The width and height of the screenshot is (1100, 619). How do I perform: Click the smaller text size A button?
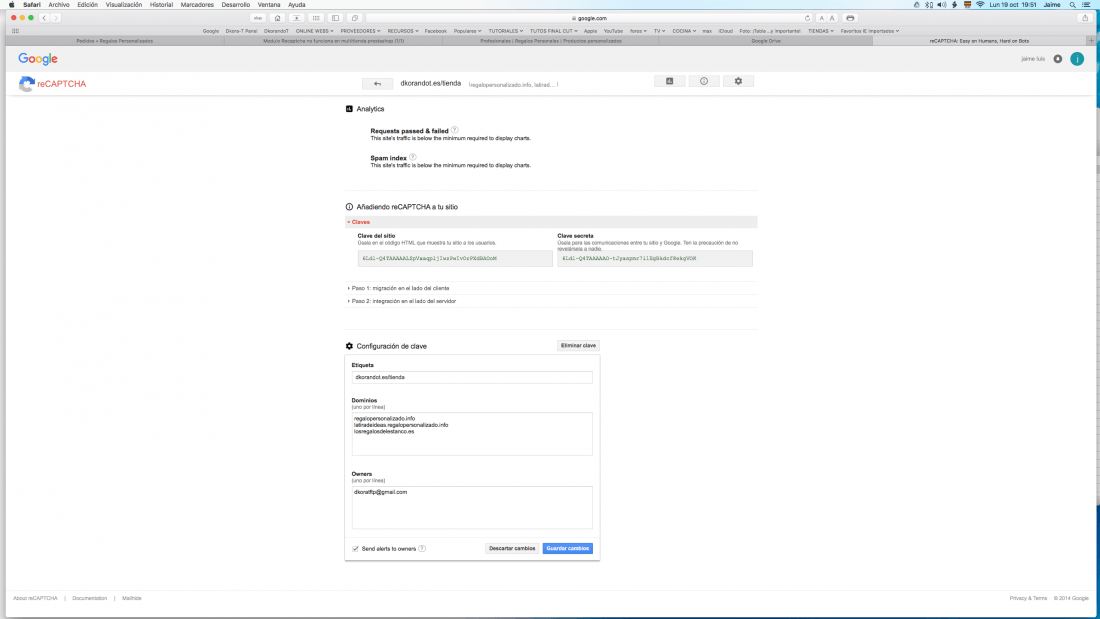click(821, 18)
